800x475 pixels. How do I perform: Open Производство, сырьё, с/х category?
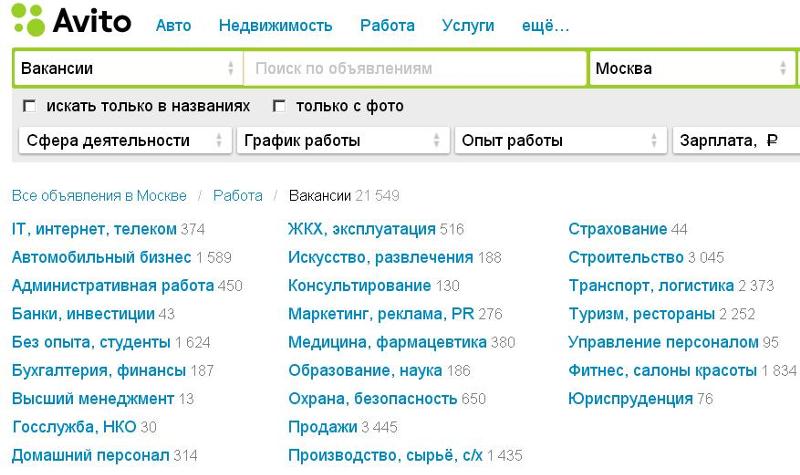(x=385, y=455)
